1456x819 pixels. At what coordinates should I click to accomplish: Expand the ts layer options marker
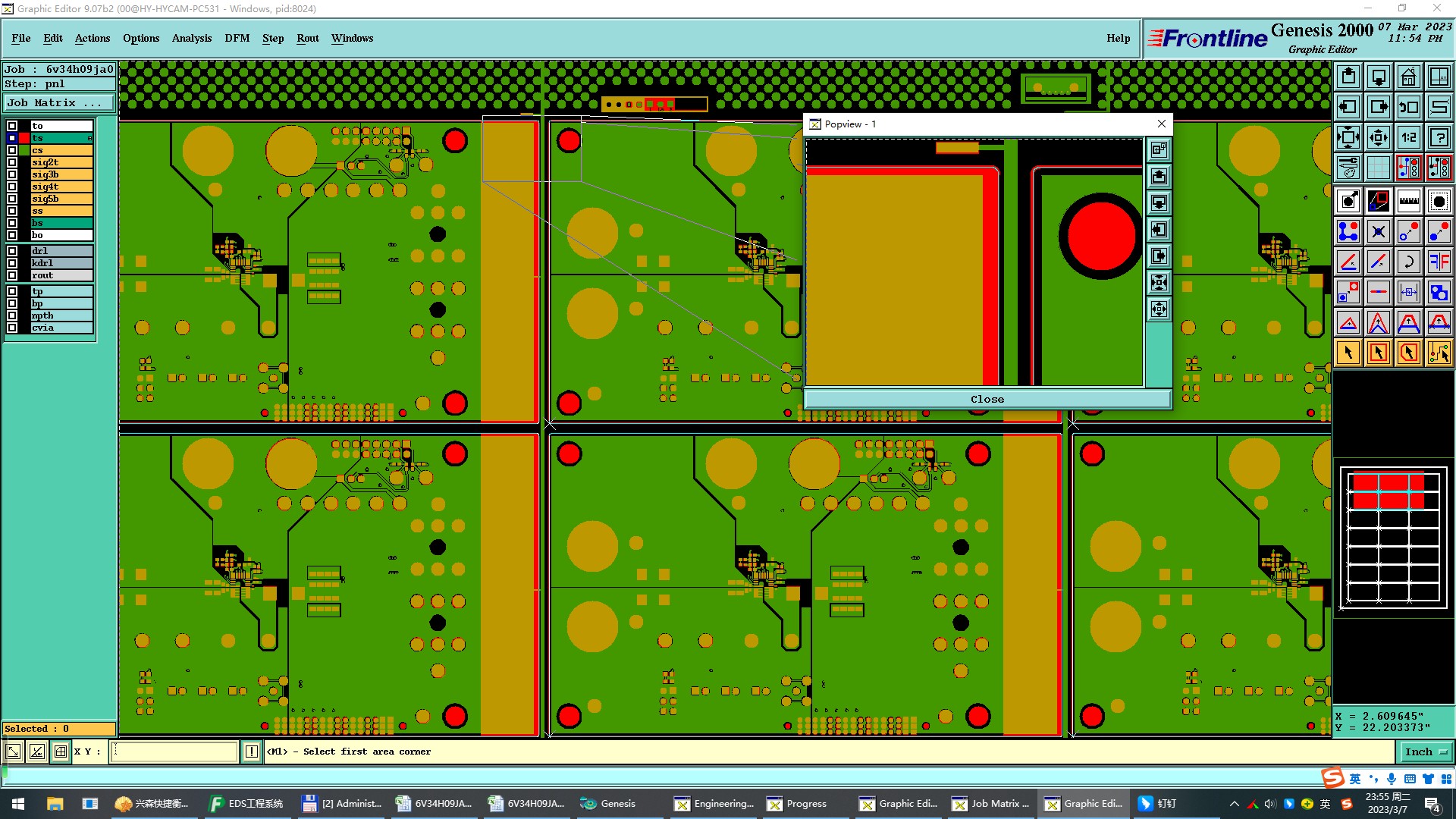[89, 138]
